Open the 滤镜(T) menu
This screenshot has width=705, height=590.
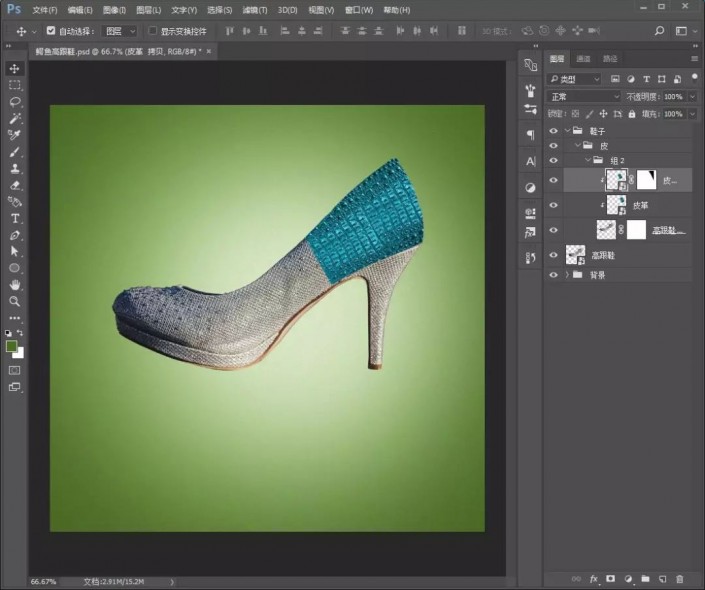(255, 10)
